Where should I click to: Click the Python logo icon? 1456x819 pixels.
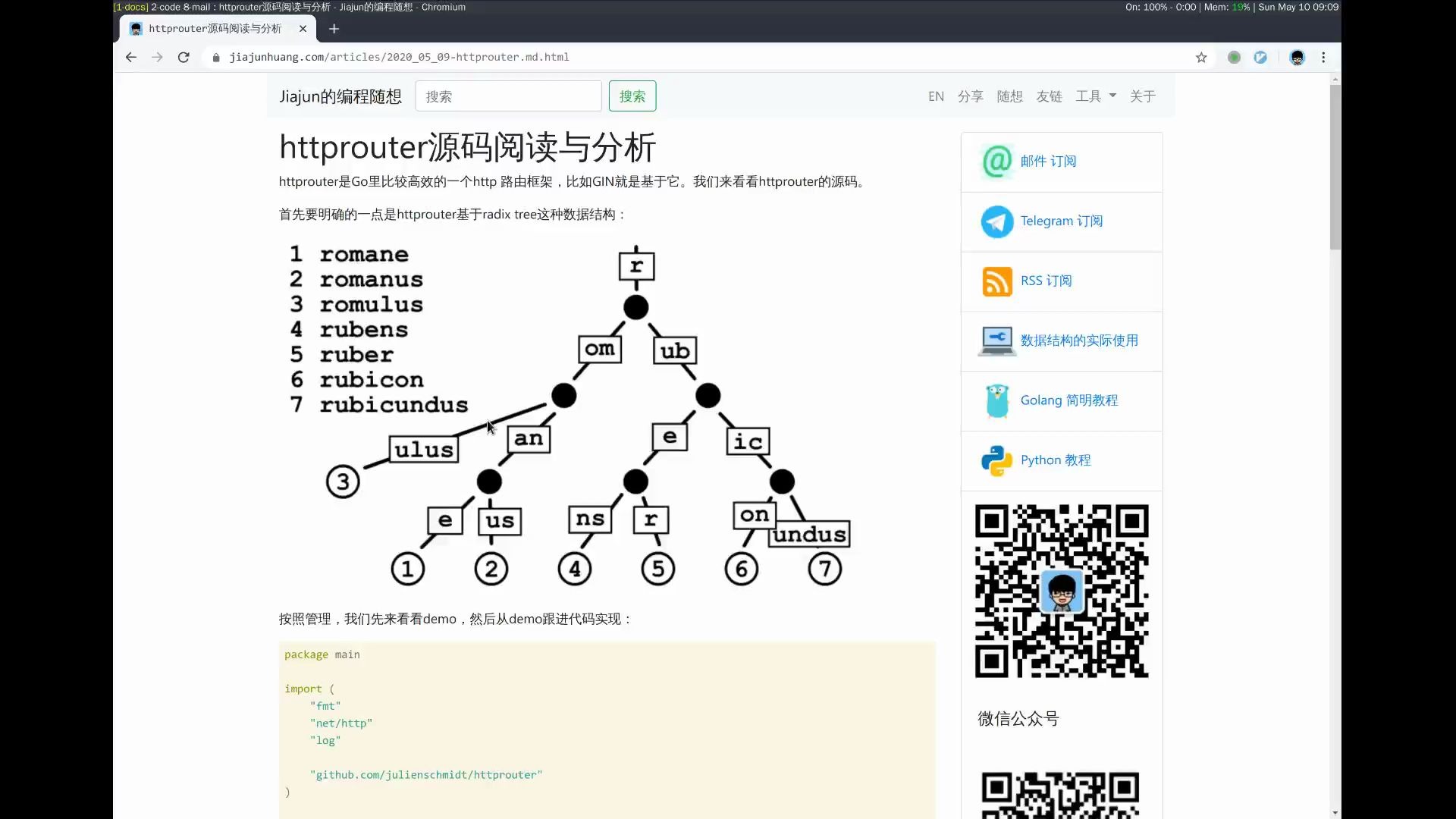tap(996, 460)
